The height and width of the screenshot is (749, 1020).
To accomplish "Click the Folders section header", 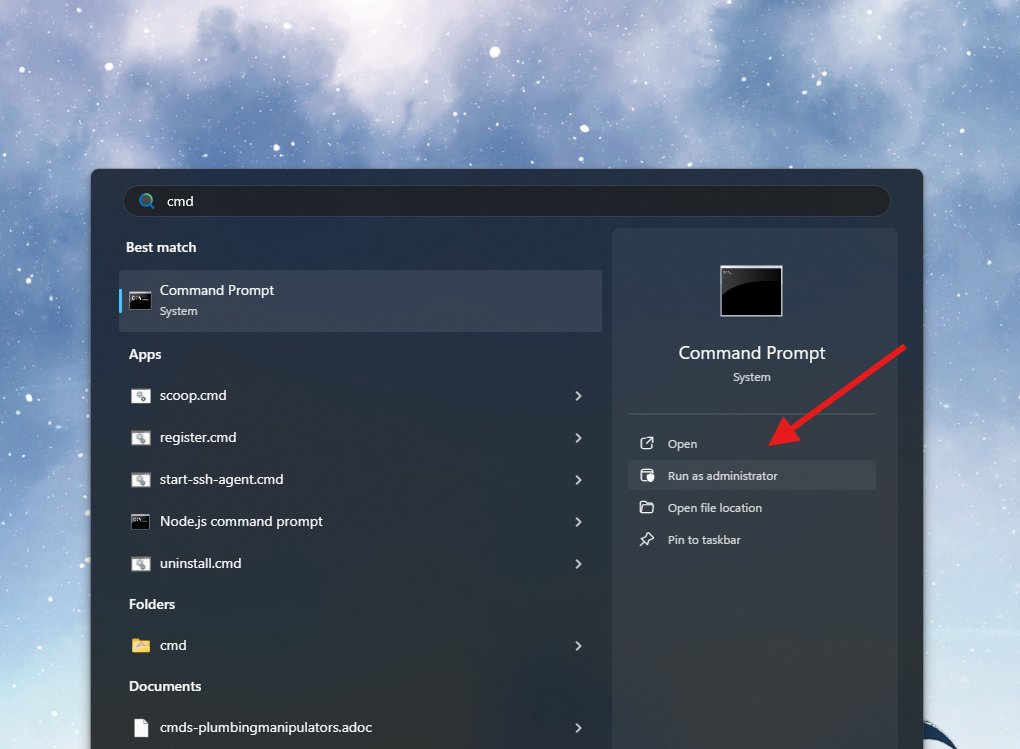I will pos(152,605).
